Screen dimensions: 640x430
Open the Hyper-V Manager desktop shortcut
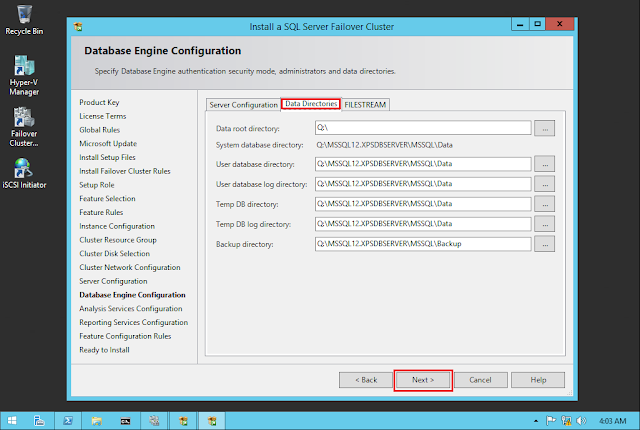(24, 75)
